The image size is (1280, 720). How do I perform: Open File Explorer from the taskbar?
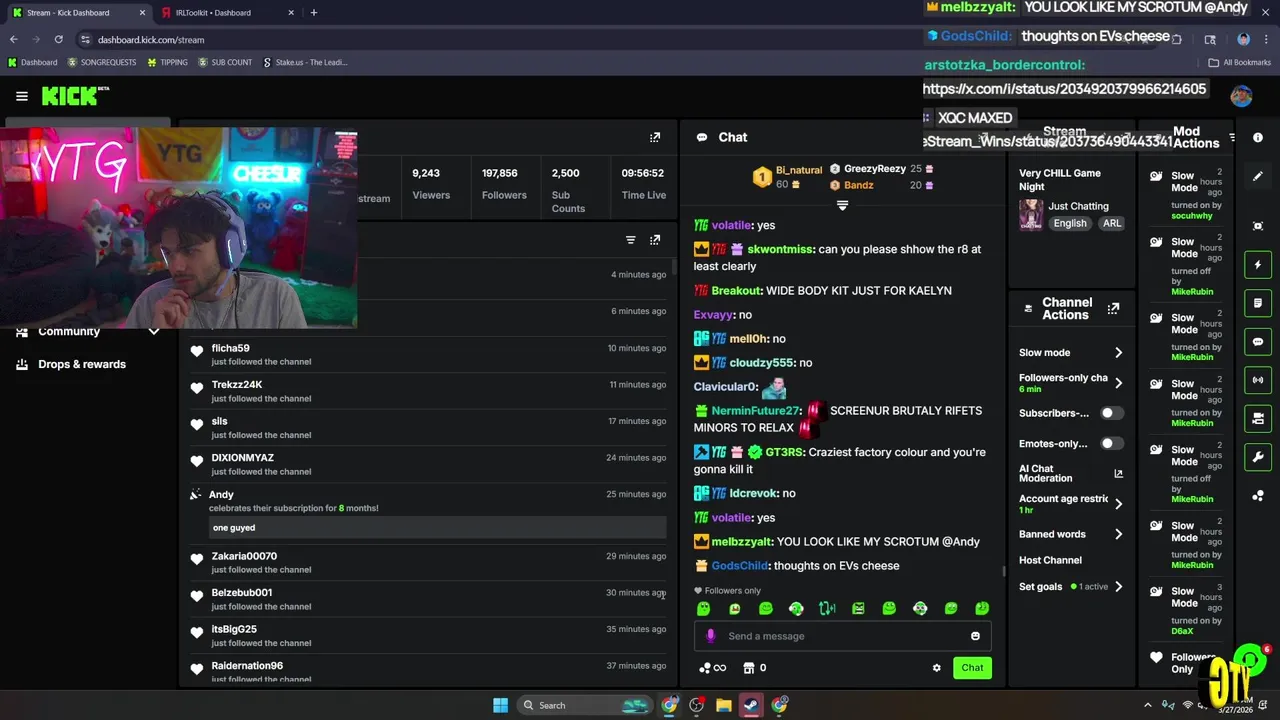pos(723,705)
